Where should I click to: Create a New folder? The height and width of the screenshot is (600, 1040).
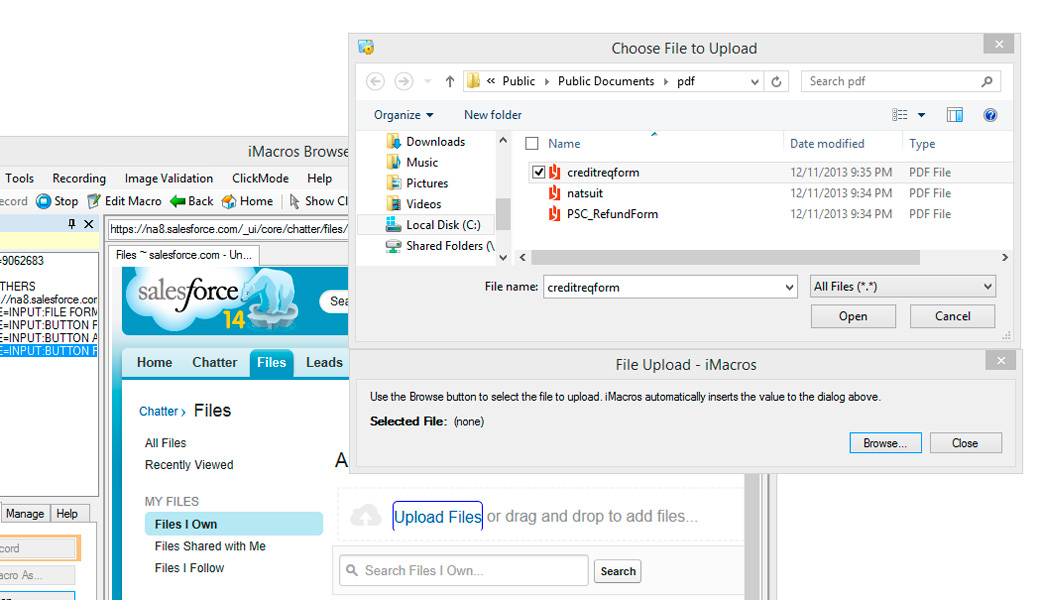point(493,115)
